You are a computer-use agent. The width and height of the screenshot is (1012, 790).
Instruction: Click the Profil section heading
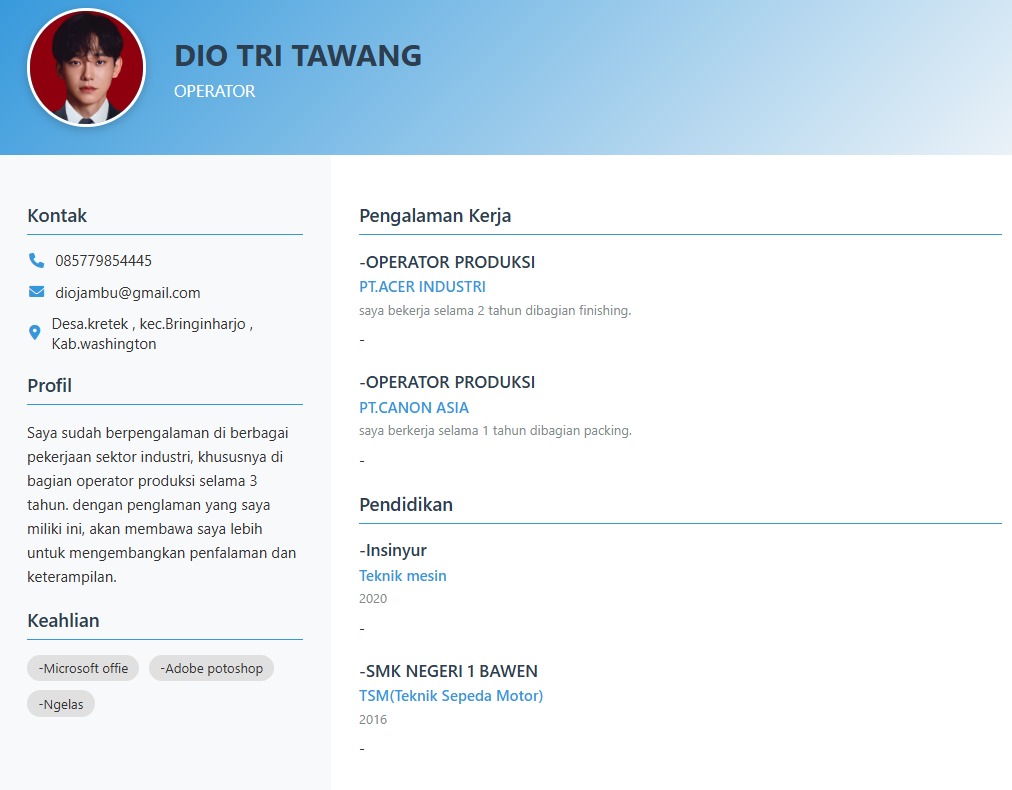tap(49, 385)
